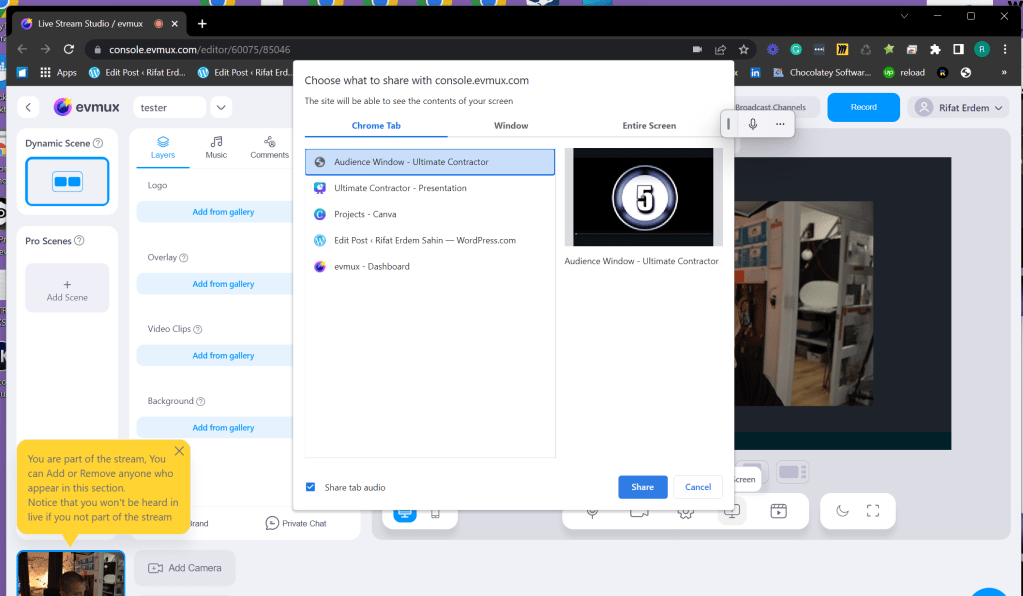Switch to mobile layout view icon
This screenshot has height=596, width=1023.
point(435,514)
